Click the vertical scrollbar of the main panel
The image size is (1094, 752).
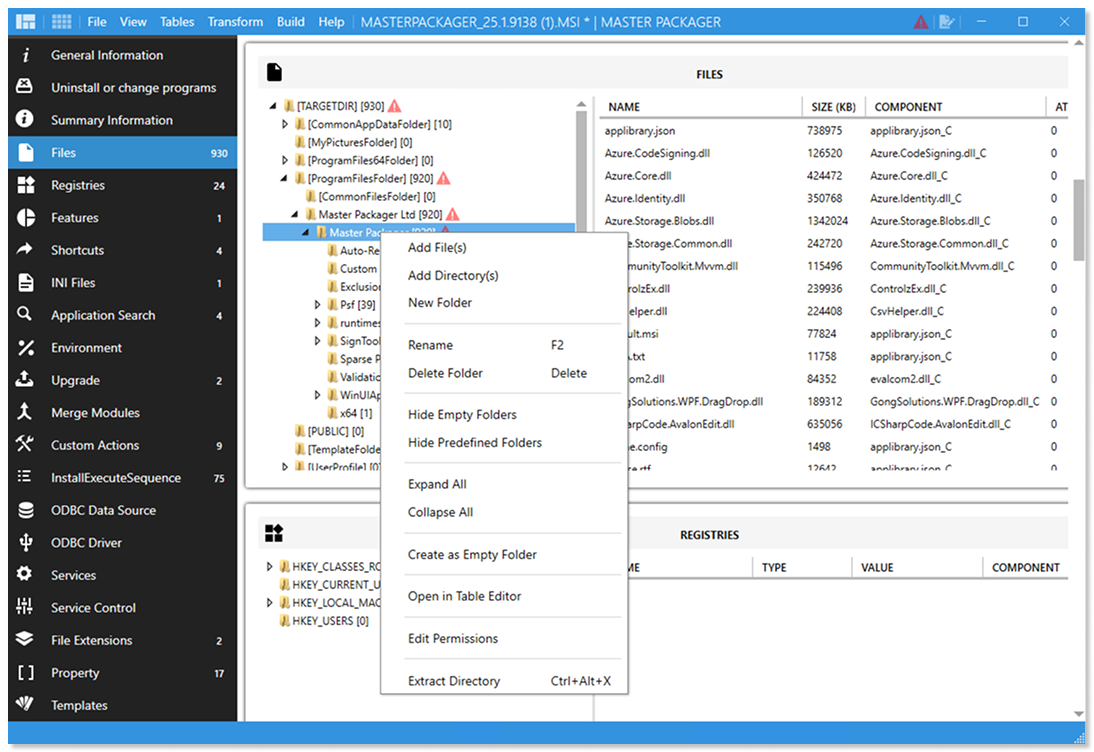(1077, 219)
